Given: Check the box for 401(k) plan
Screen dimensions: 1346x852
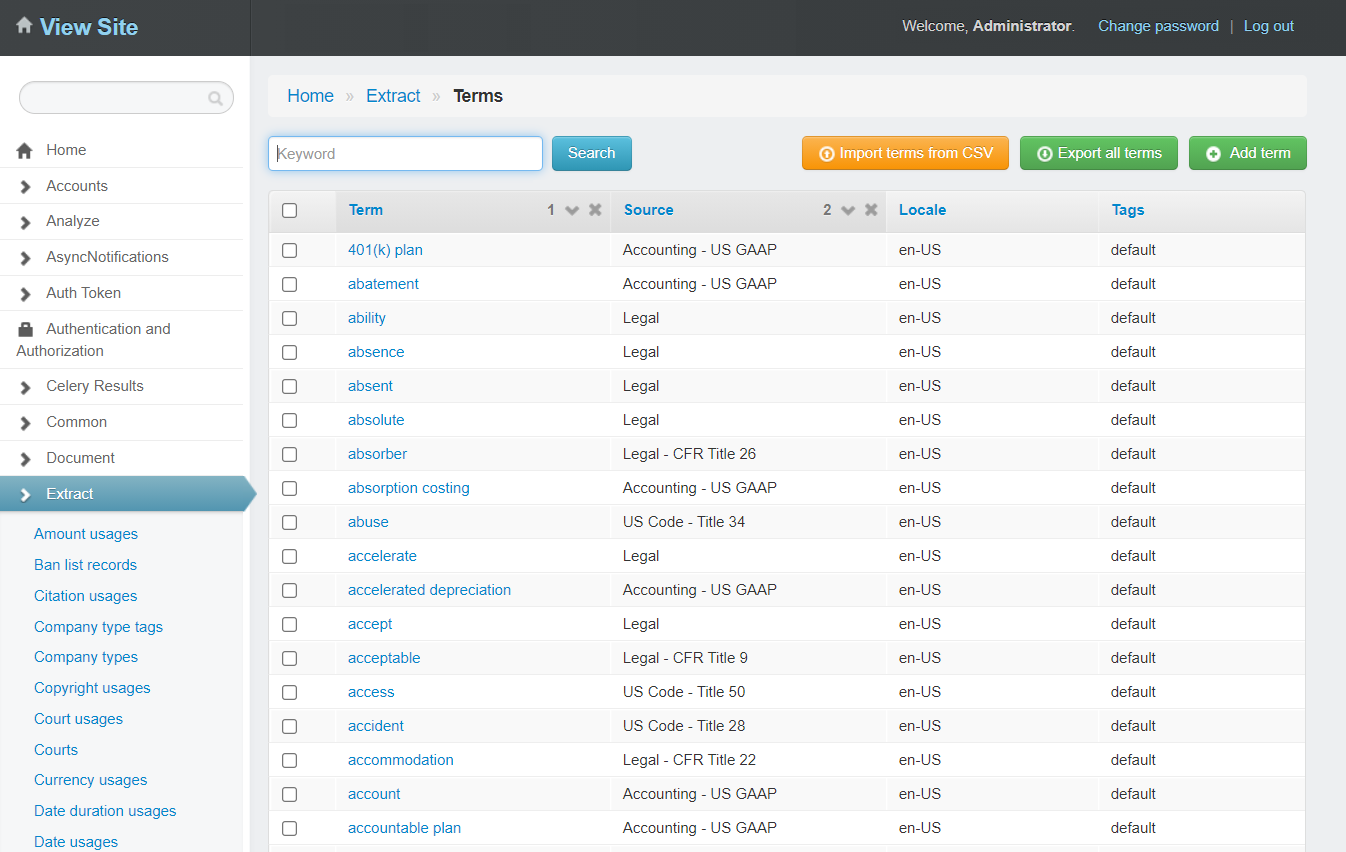Looking at the screenshot, I should click(290, 250).
